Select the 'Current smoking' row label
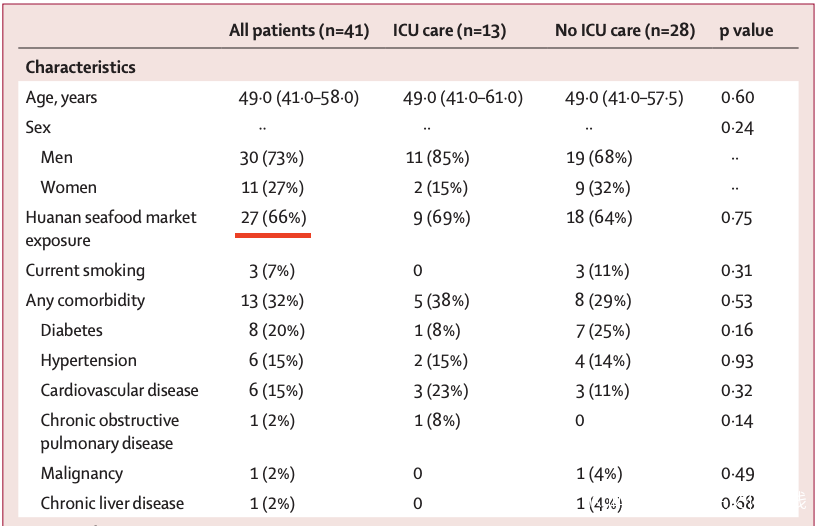The image size is (818, 526). 85,271
